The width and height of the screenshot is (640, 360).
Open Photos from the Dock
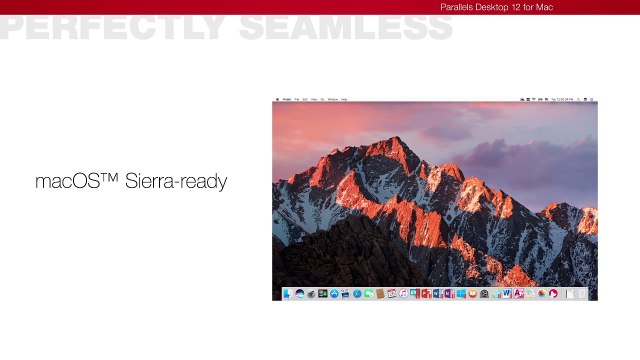point(542,293)
